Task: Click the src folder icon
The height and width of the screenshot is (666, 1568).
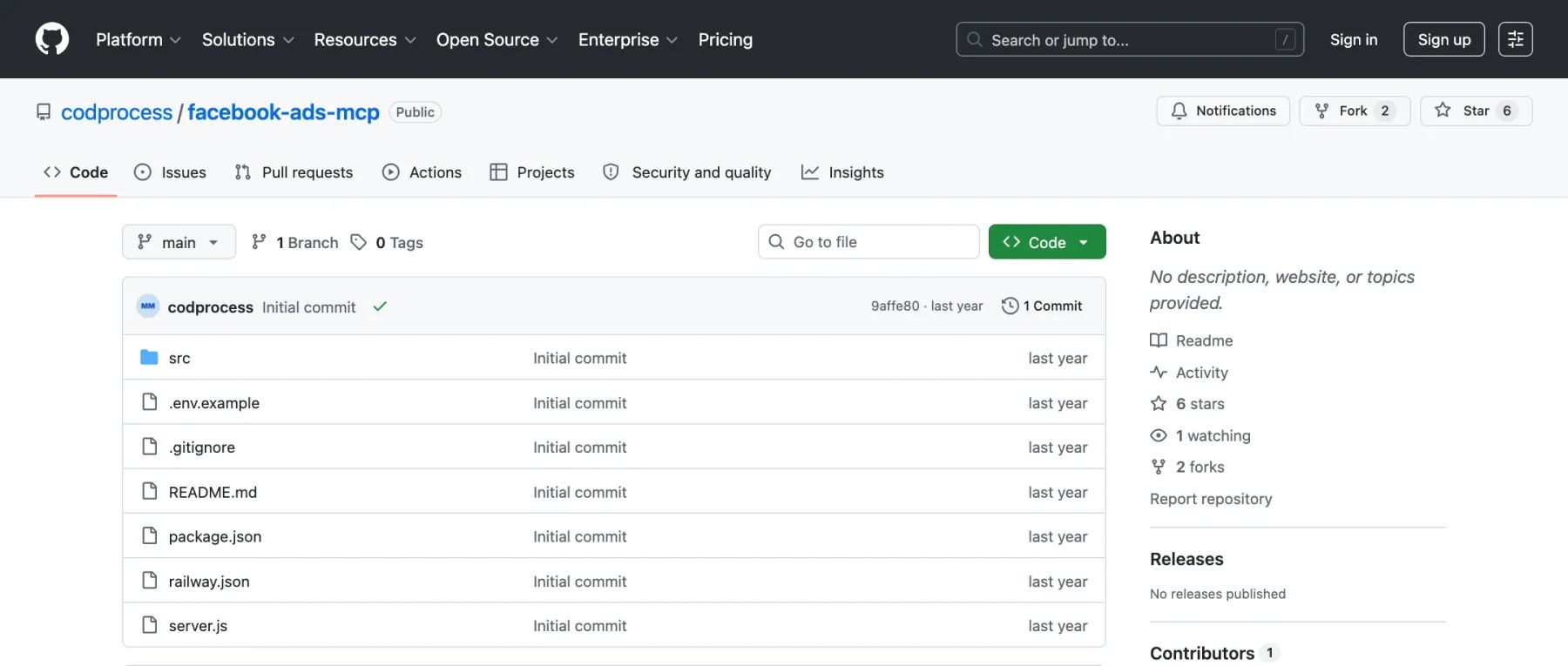Action: [x=149, y=357]
